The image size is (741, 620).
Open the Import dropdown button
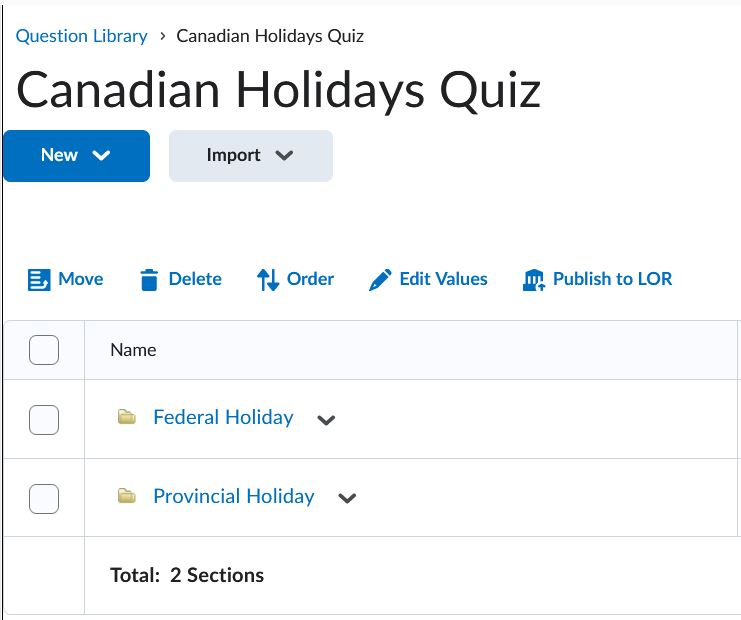coord(250,155)
